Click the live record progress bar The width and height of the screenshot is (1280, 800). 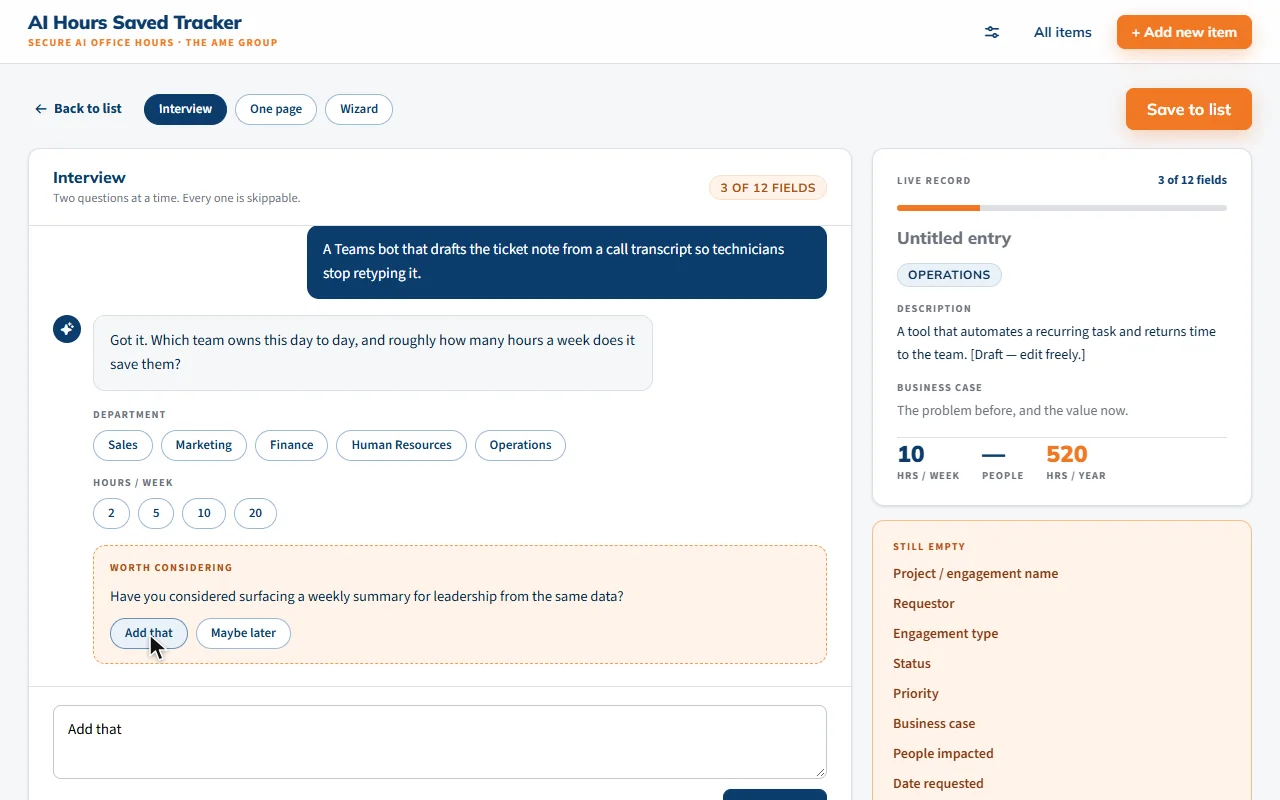click(x=1062, y=208)
